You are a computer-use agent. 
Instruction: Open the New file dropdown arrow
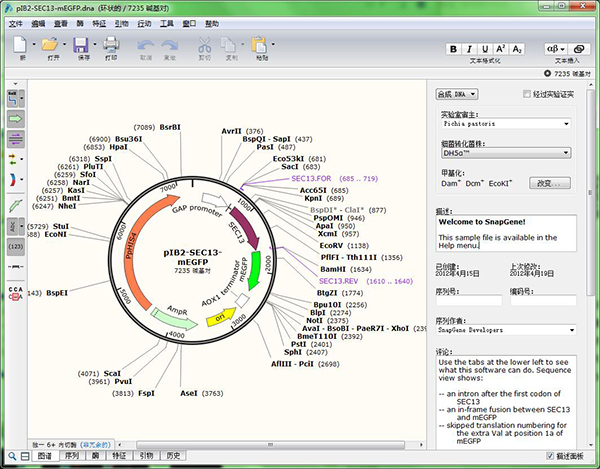tap(34, 44)
